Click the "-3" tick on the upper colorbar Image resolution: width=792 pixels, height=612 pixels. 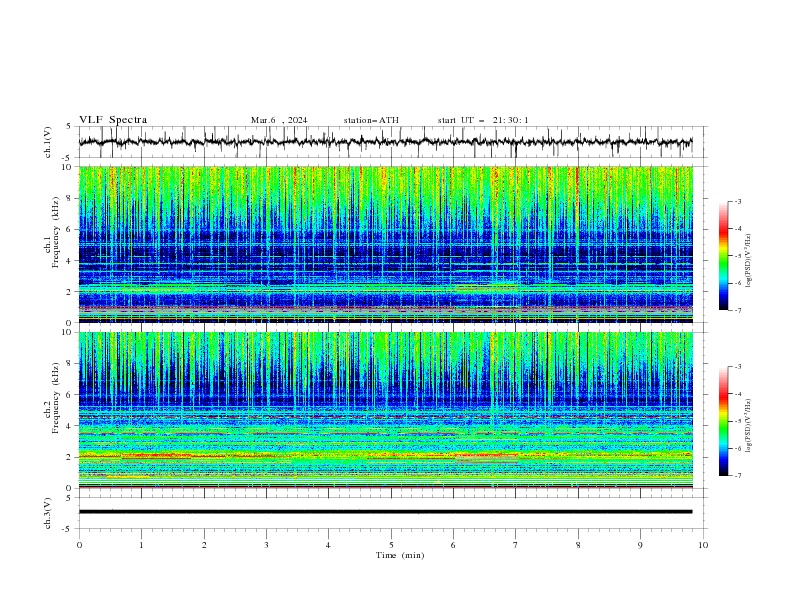(x=737, y=201)
